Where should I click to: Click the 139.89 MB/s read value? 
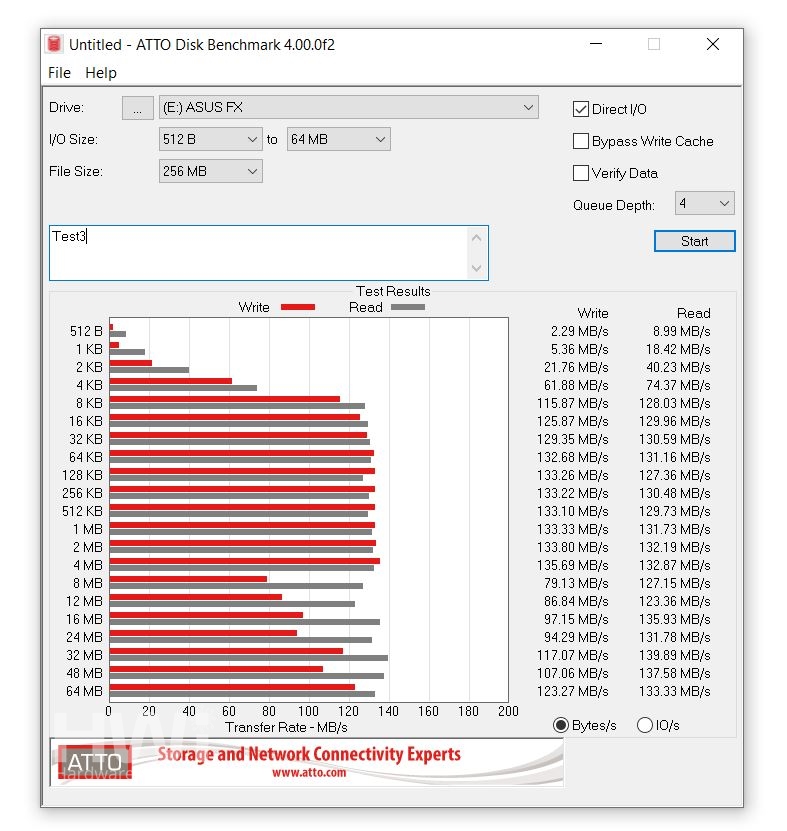pos(675,655)
